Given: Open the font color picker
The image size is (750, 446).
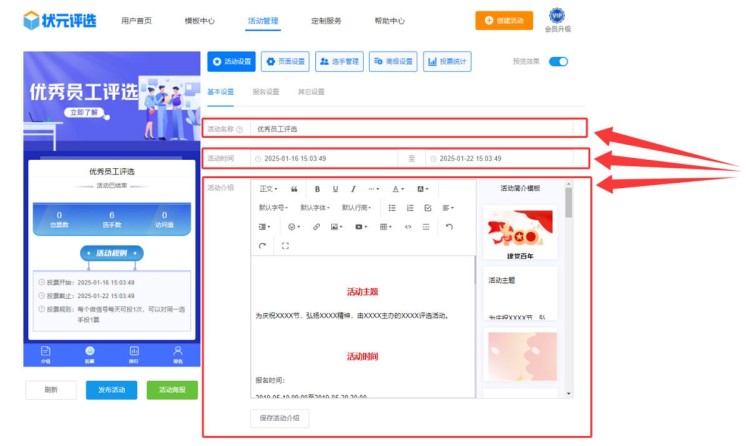Looking at the screenshot, I should tap(397, 189).
